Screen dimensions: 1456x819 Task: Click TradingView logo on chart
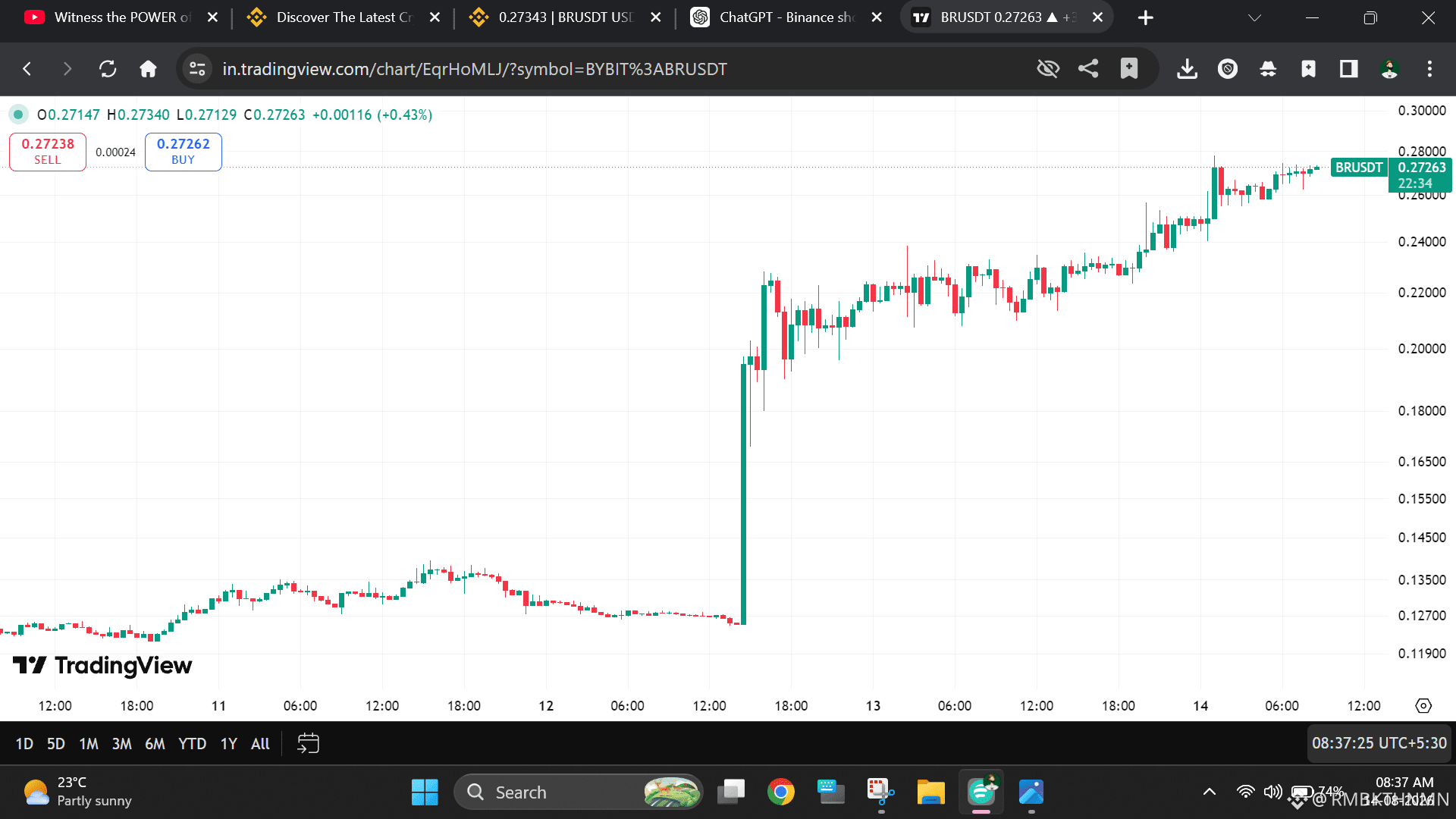tap(103, 666)
